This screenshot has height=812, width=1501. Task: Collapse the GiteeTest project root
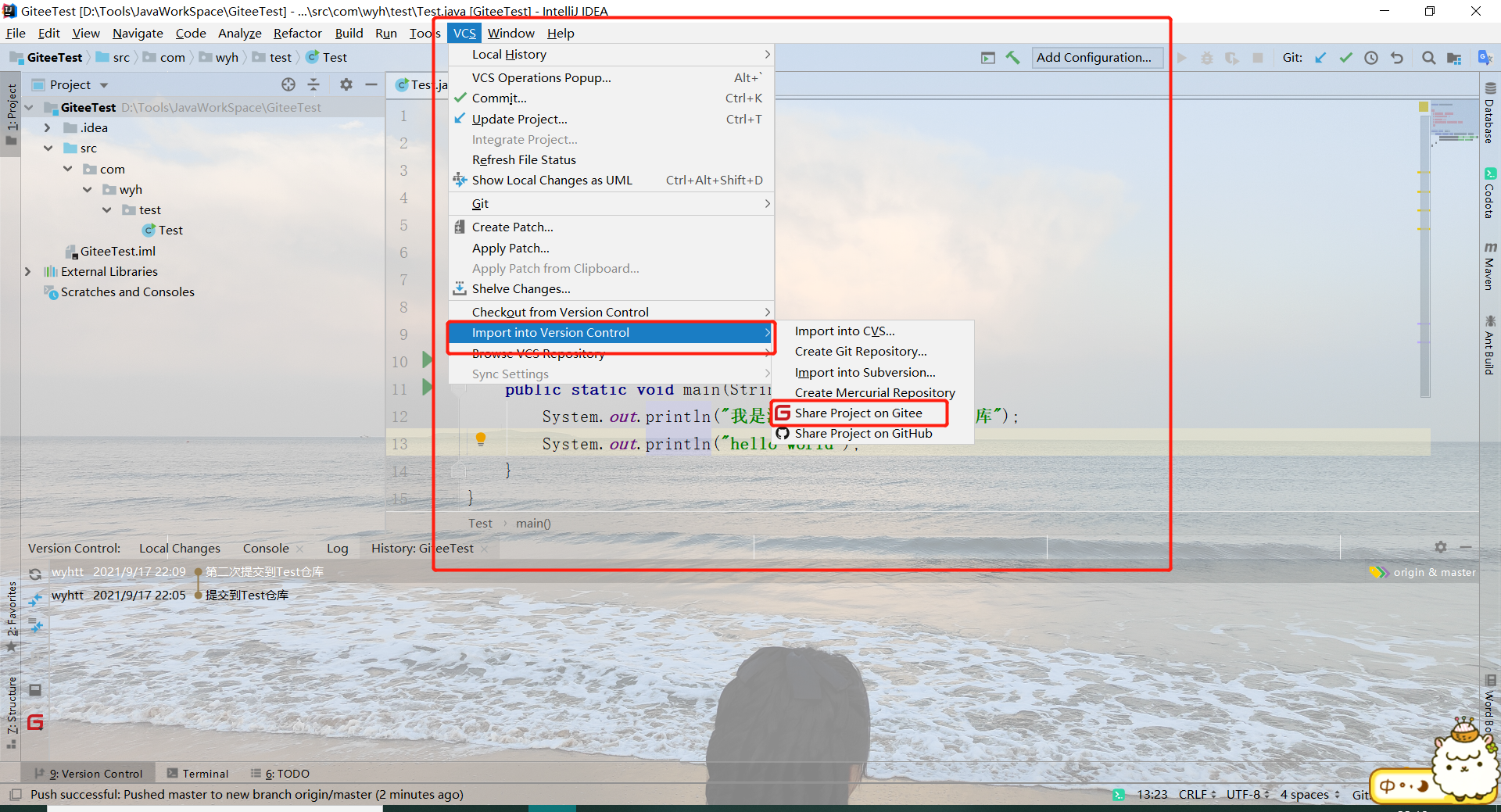coord(29,107)
